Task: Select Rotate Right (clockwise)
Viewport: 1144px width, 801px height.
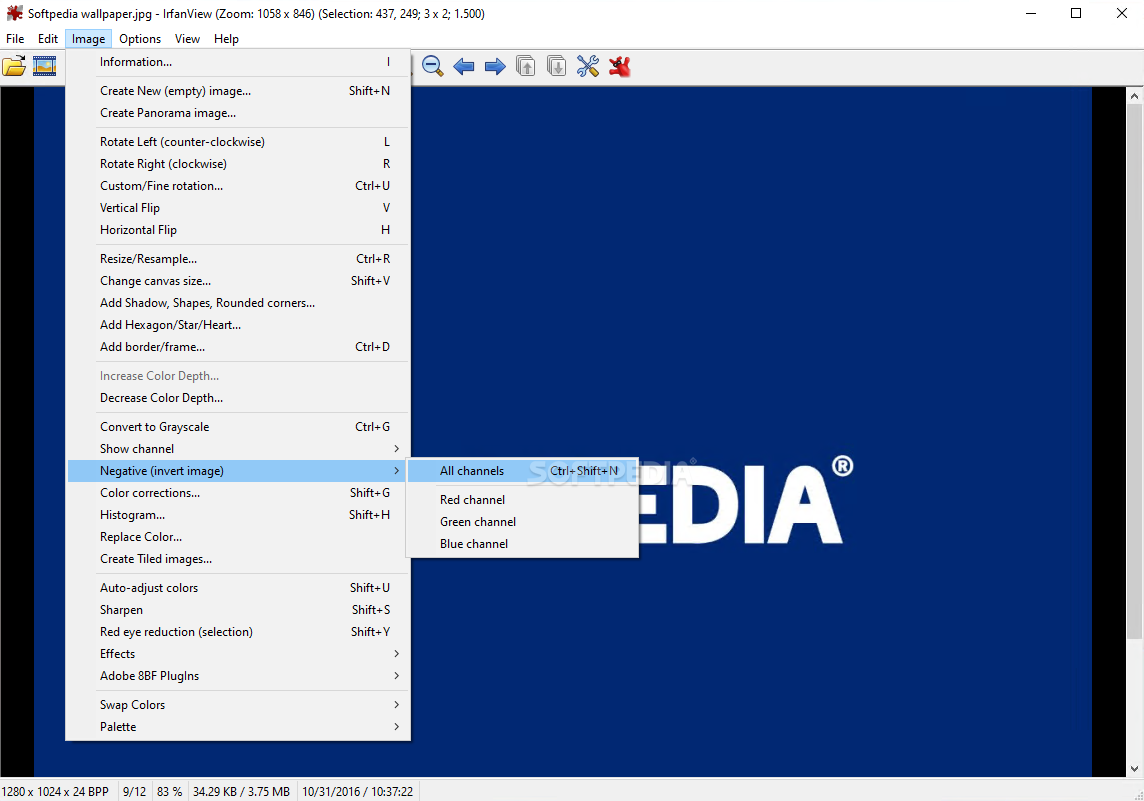Action: pyautogui.click(x=238, y=164)
